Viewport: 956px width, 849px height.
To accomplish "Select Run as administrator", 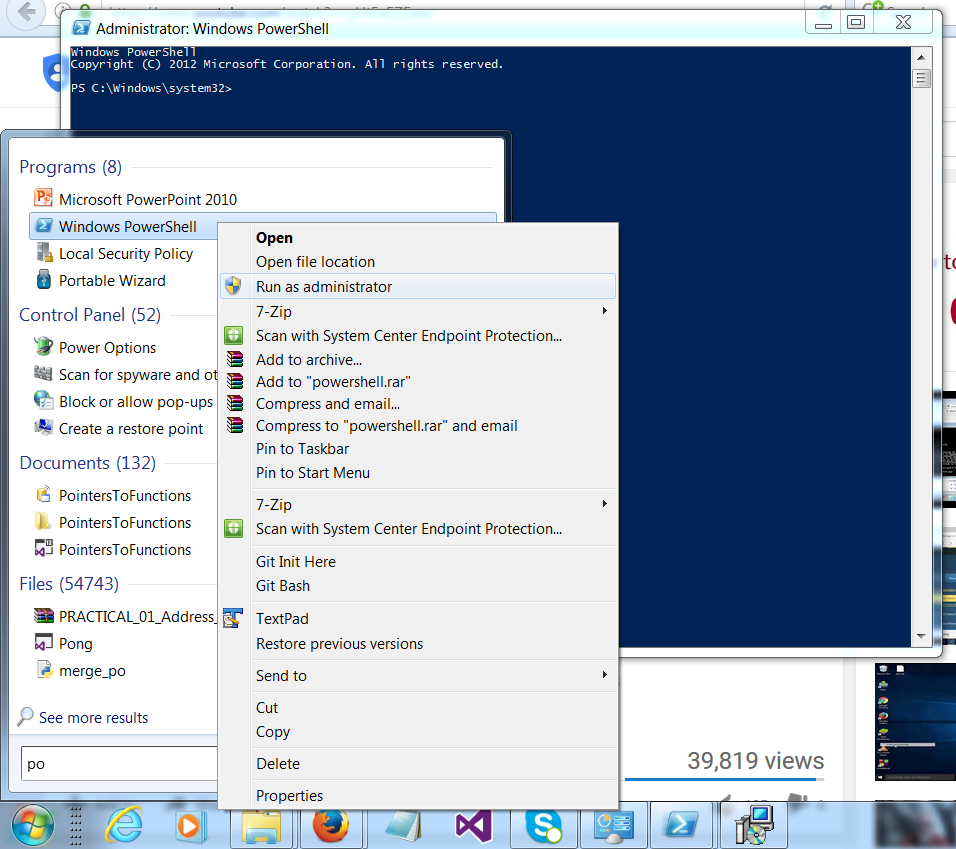I will [418, 286].
